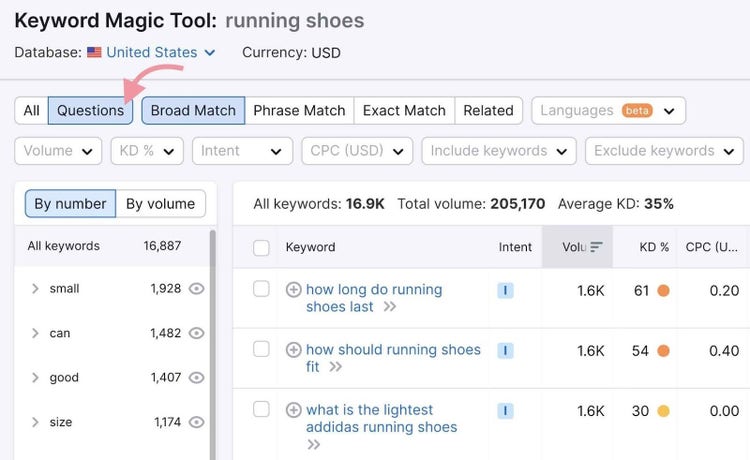
Task: Expand the 'small' keyword group
Action: point(35,288)
